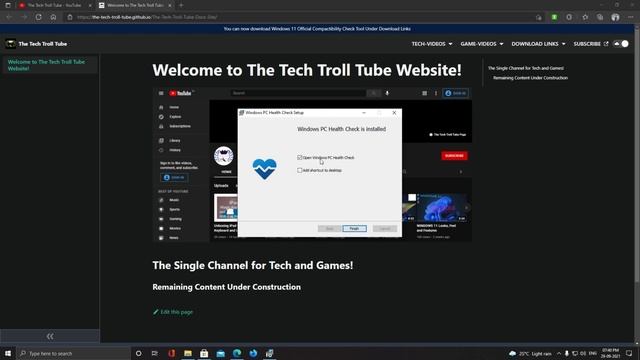Screen dimensions: 640x360
Task: Click the PC Health Check heart logo
Action: coord(264,169)
